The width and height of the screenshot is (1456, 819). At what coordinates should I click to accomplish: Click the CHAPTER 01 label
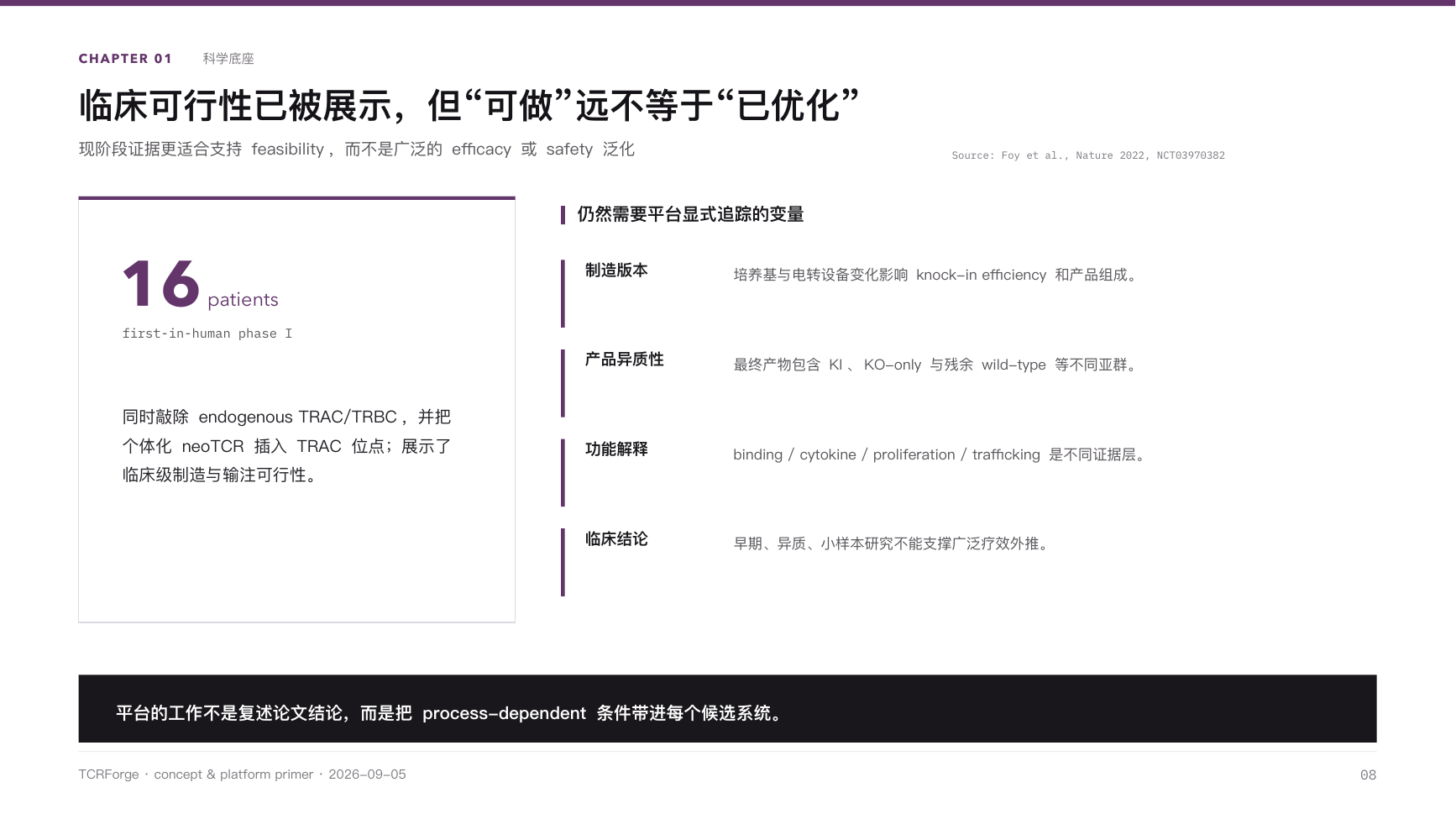[125, 59]
